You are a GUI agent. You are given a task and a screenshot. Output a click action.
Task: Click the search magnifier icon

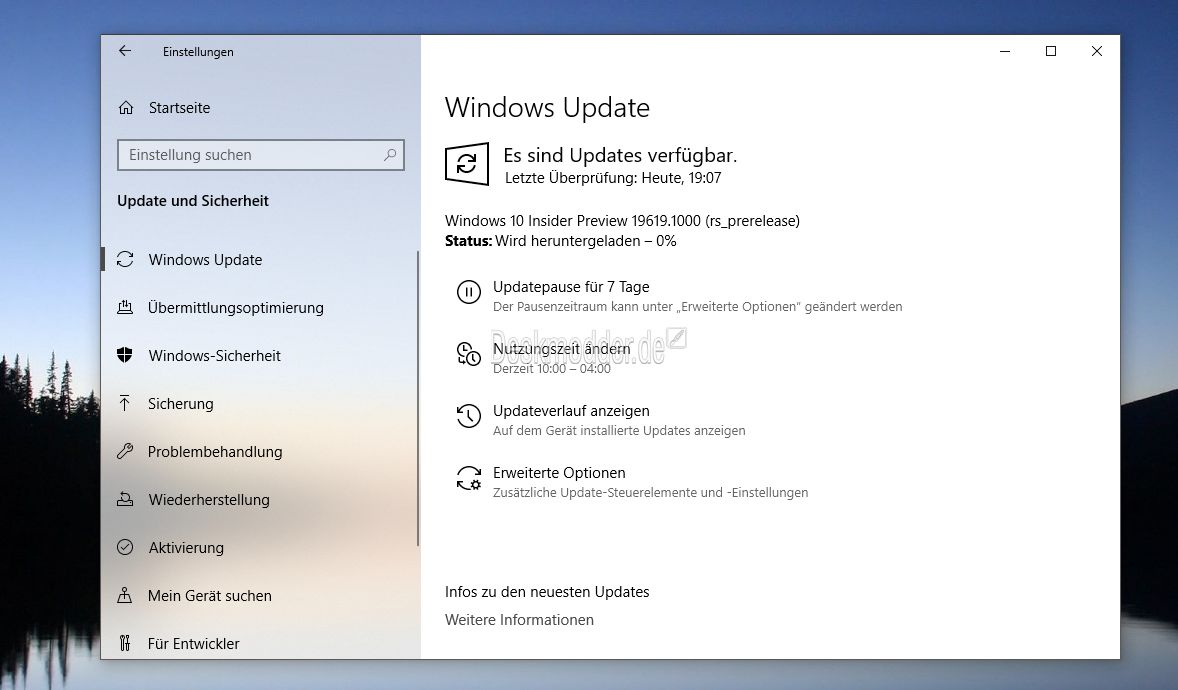[x=390, y=155]
